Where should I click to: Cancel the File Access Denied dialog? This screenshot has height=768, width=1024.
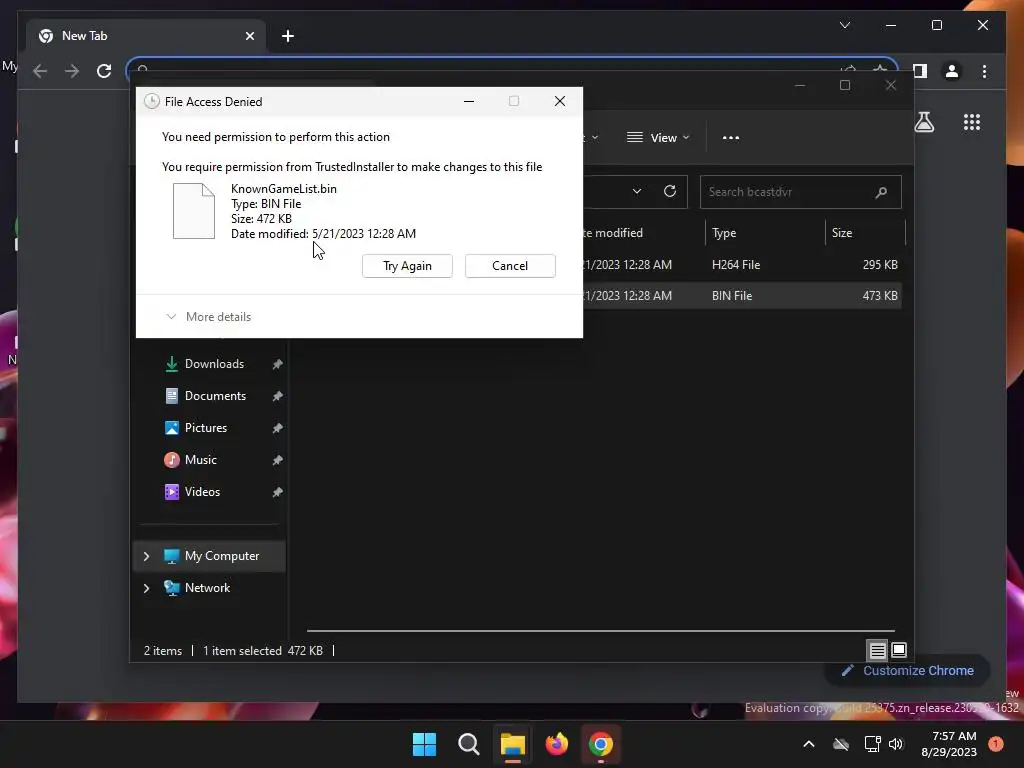510,266
